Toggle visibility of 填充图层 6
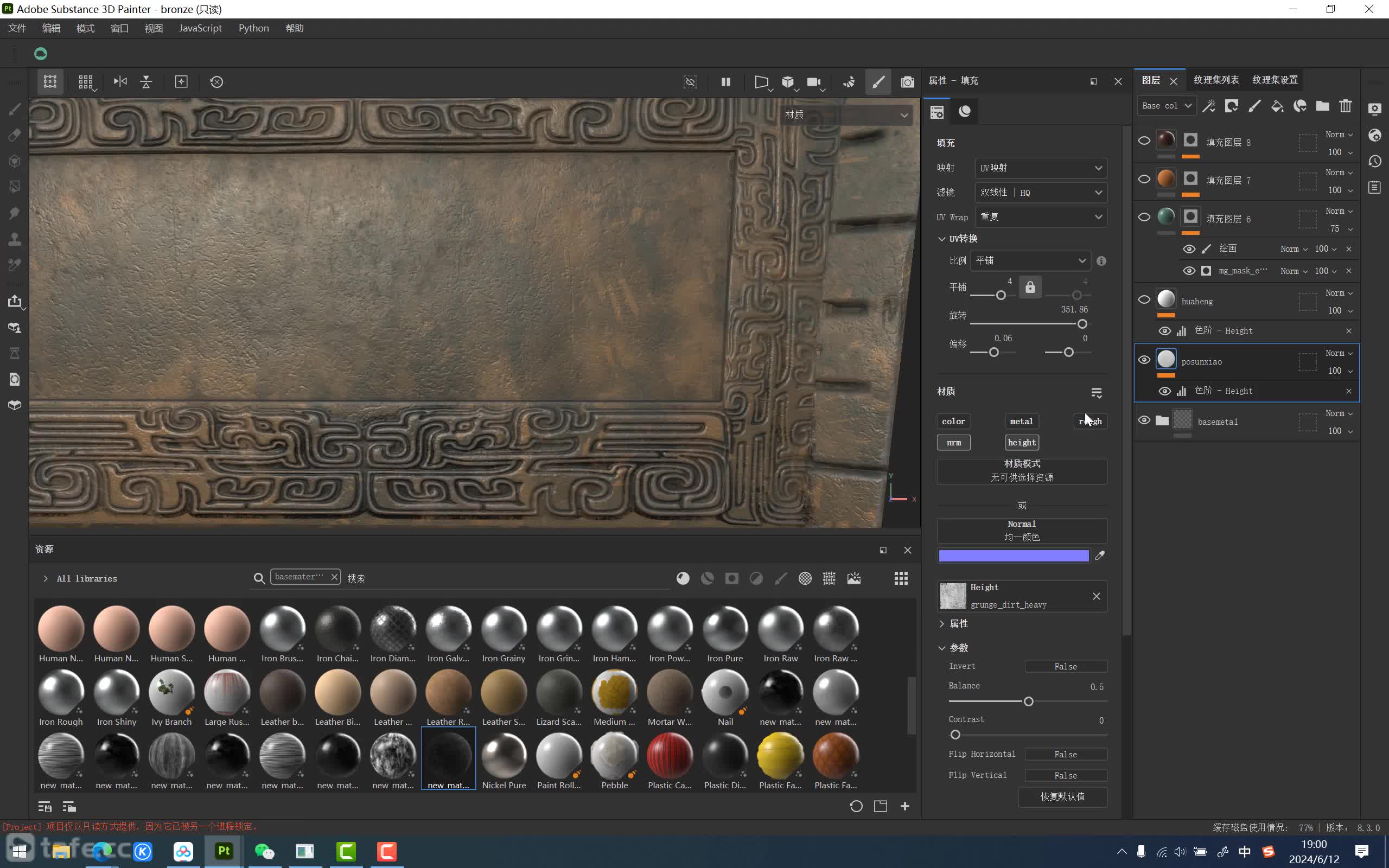This screenshot has height=868, width=1389. pyautogui.click(x=1143, y=218)
